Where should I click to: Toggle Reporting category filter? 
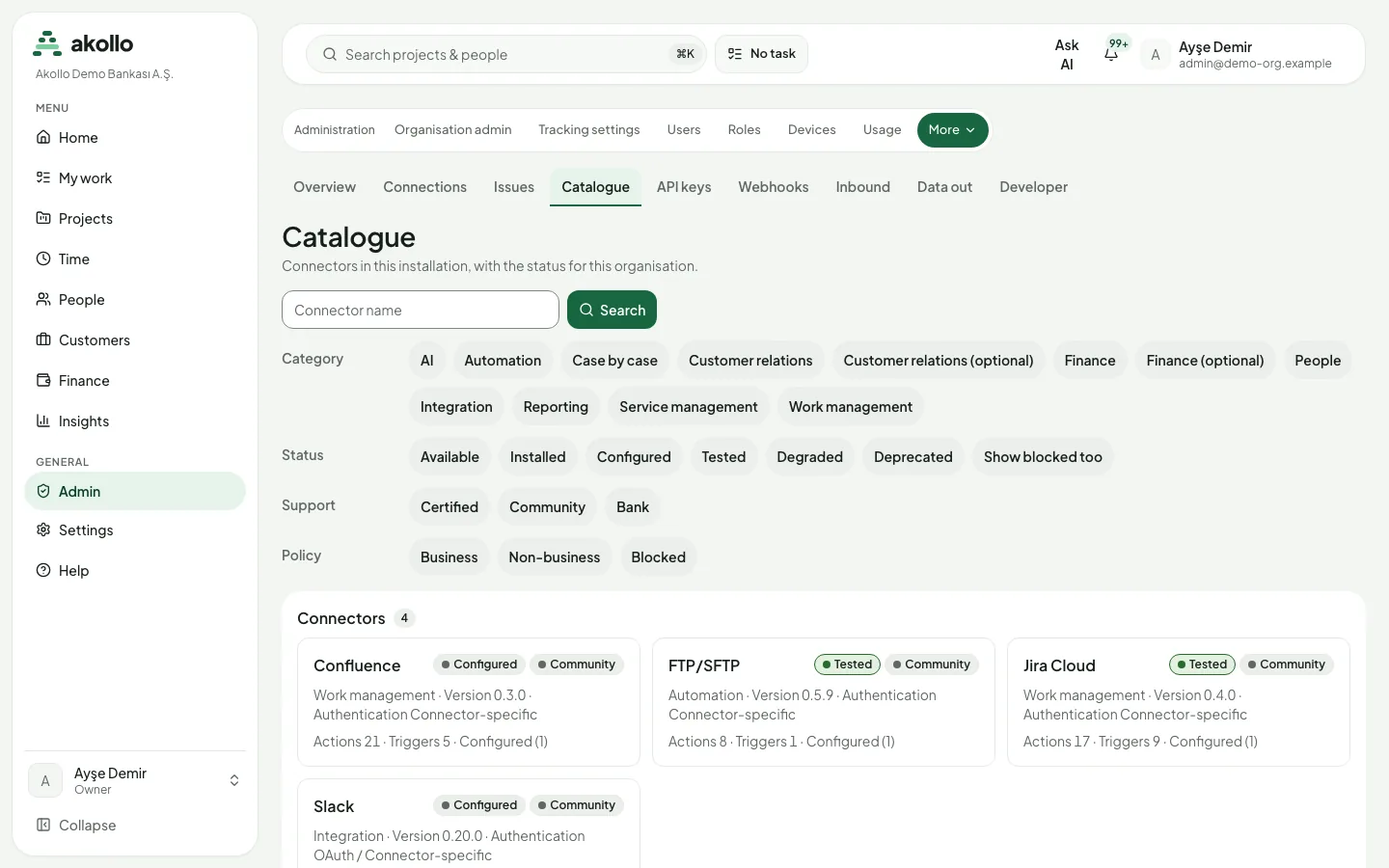pyautogui.click(x=556, y=407)
